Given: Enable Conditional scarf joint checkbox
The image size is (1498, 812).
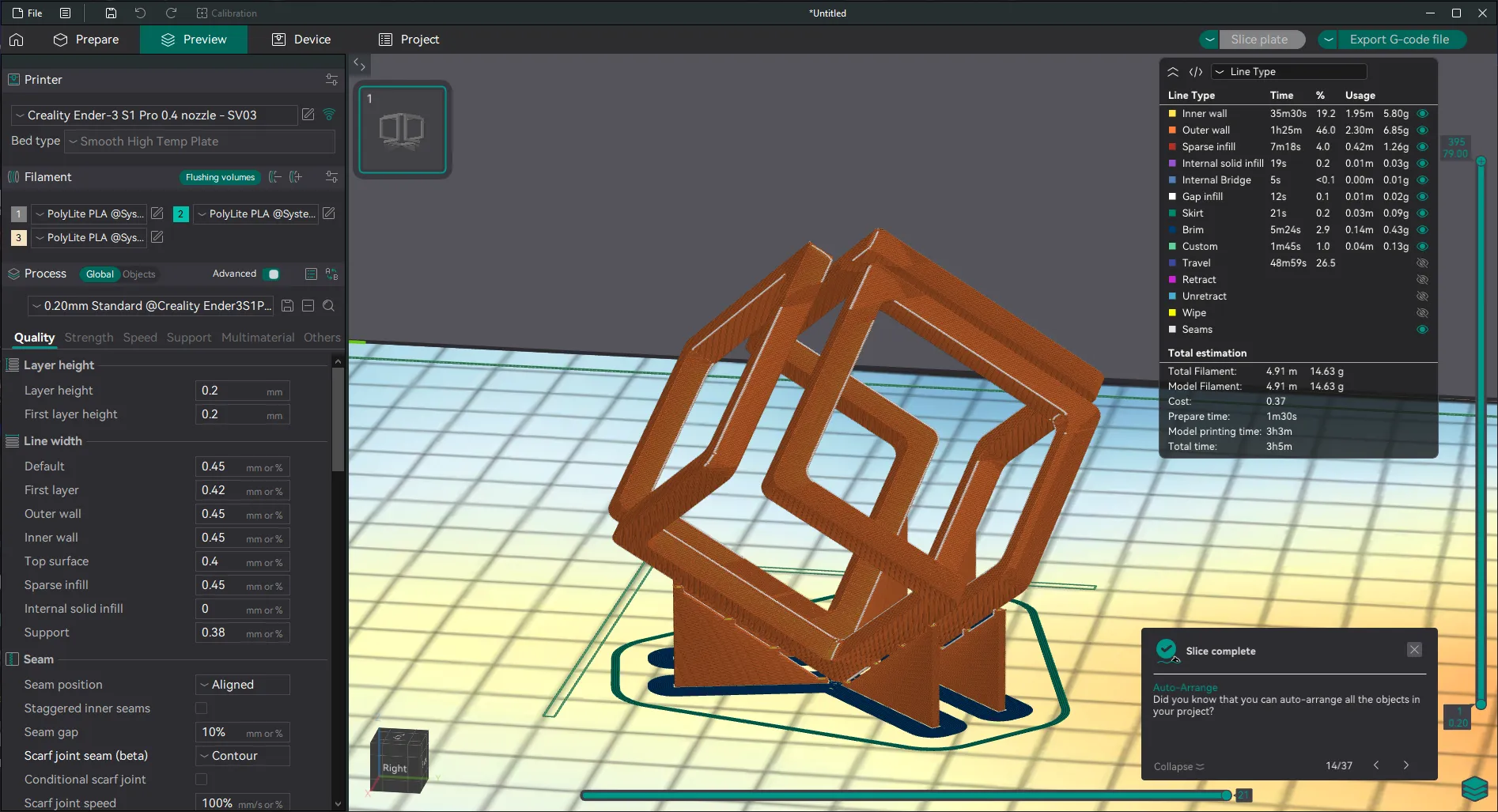Looking at the screenshot, I should [202, 780].
